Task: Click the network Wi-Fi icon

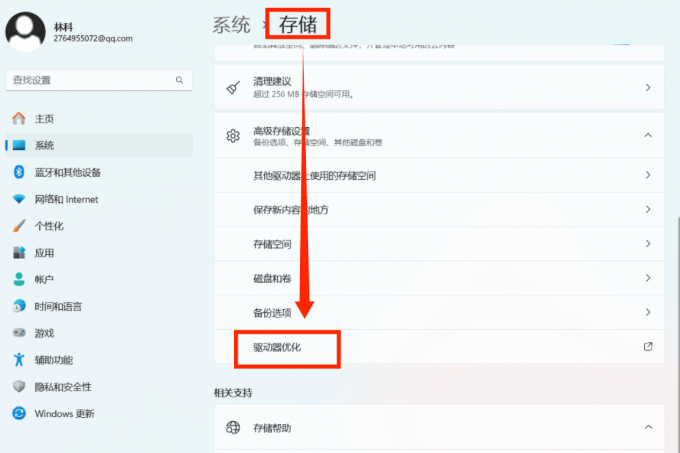Action: pyautogui.click(x=19, y=199)
